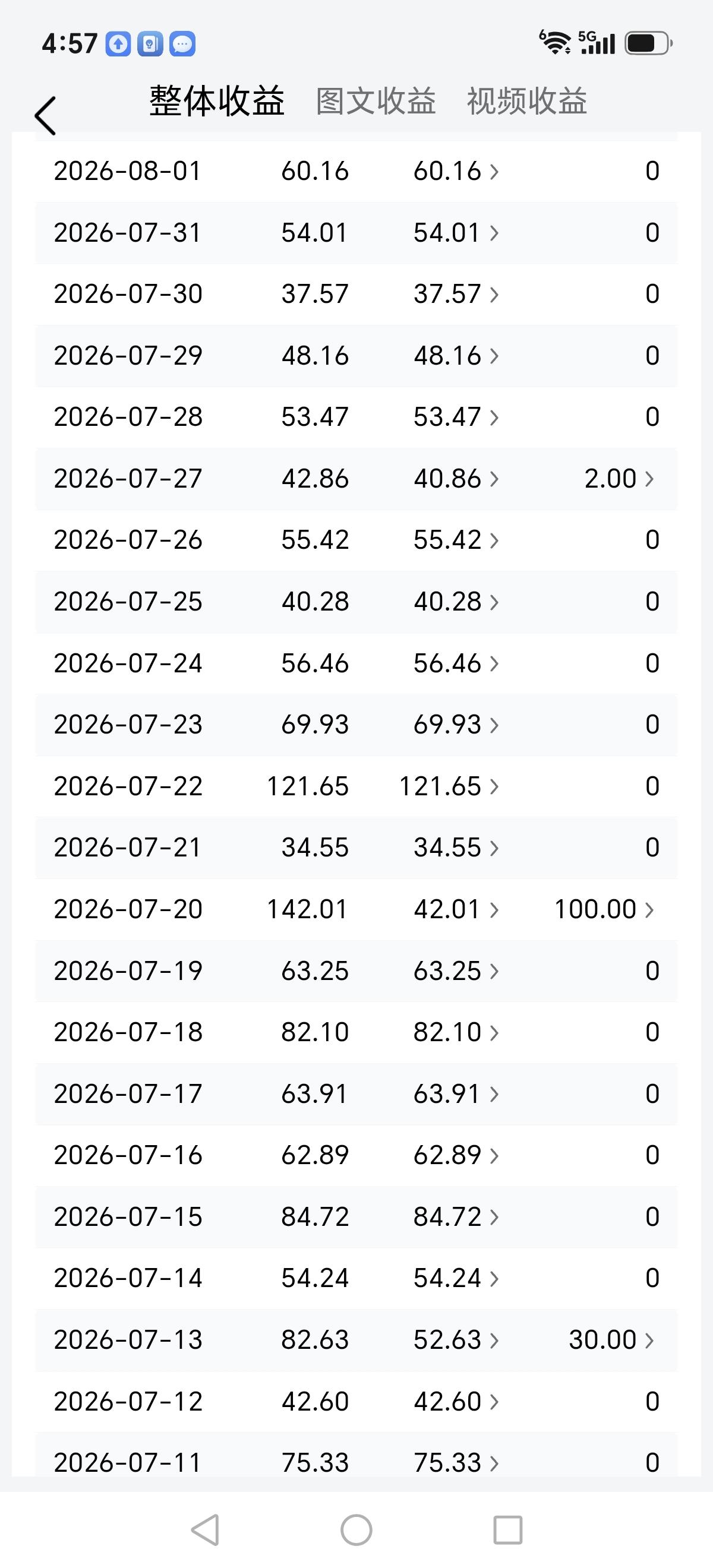
Task: Expand 100.00 detail for 2026-07-20
Action: (604, 909)
